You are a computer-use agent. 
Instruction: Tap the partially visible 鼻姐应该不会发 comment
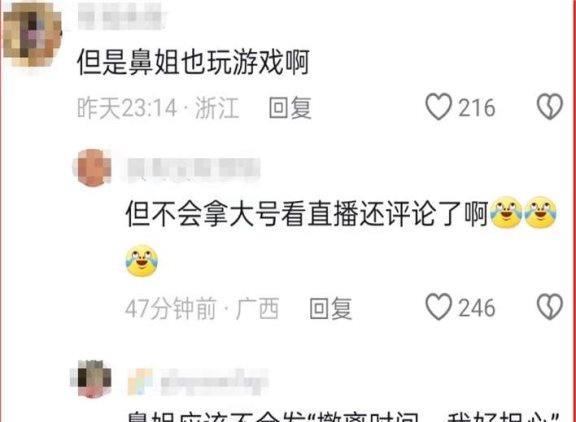[343, 416]
